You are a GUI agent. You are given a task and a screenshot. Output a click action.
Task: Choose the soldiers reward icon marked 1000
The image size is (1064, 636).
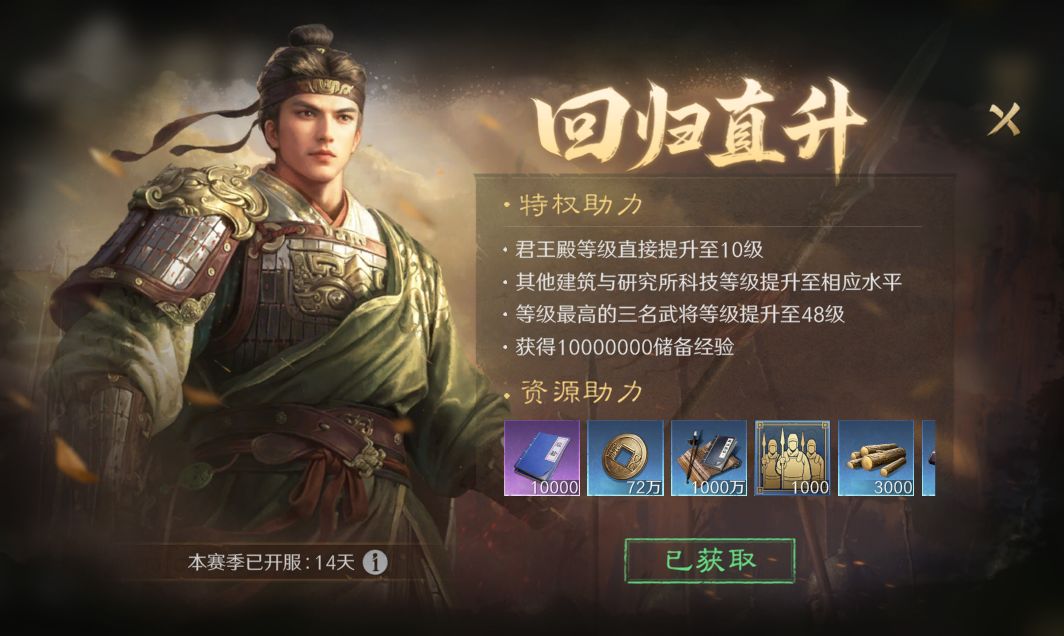click(792, 458)
